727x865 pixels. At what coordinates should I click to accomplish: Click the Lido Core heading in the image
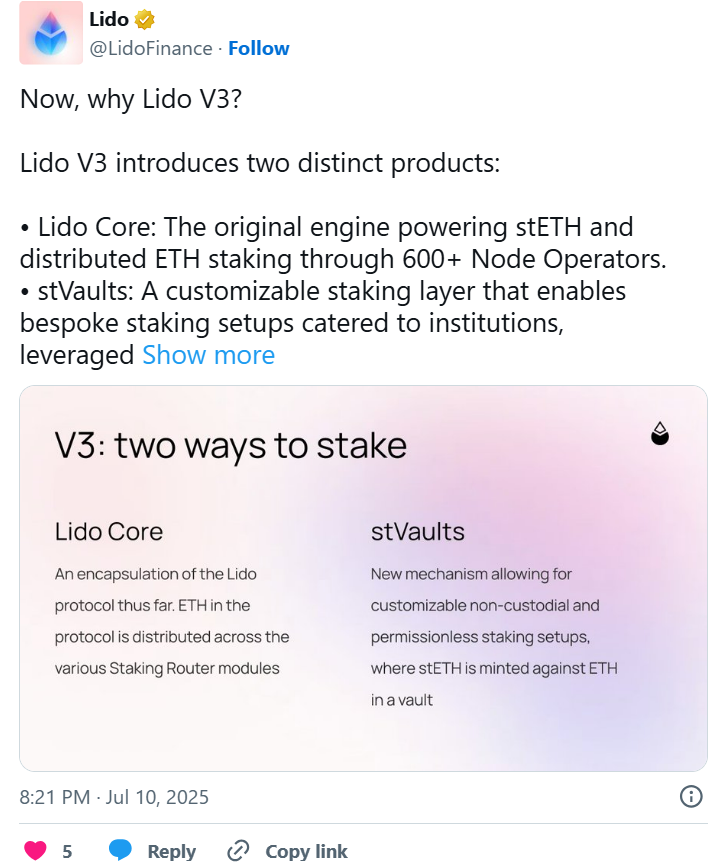pos(109,531)
